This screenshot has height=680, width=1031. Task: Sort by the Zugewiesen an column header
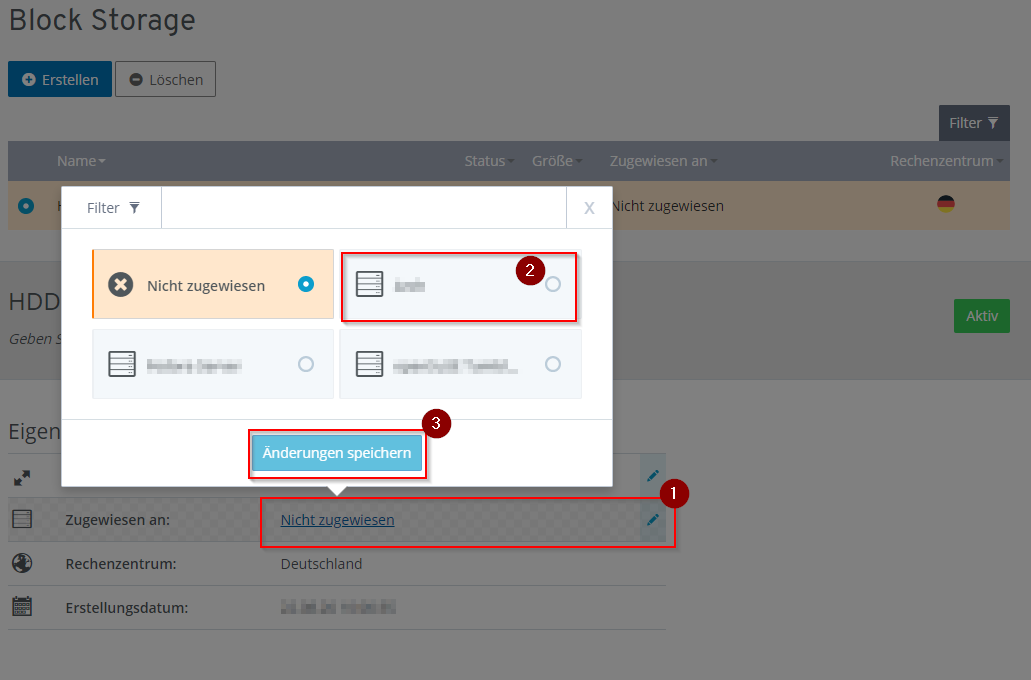coord(663,161)
